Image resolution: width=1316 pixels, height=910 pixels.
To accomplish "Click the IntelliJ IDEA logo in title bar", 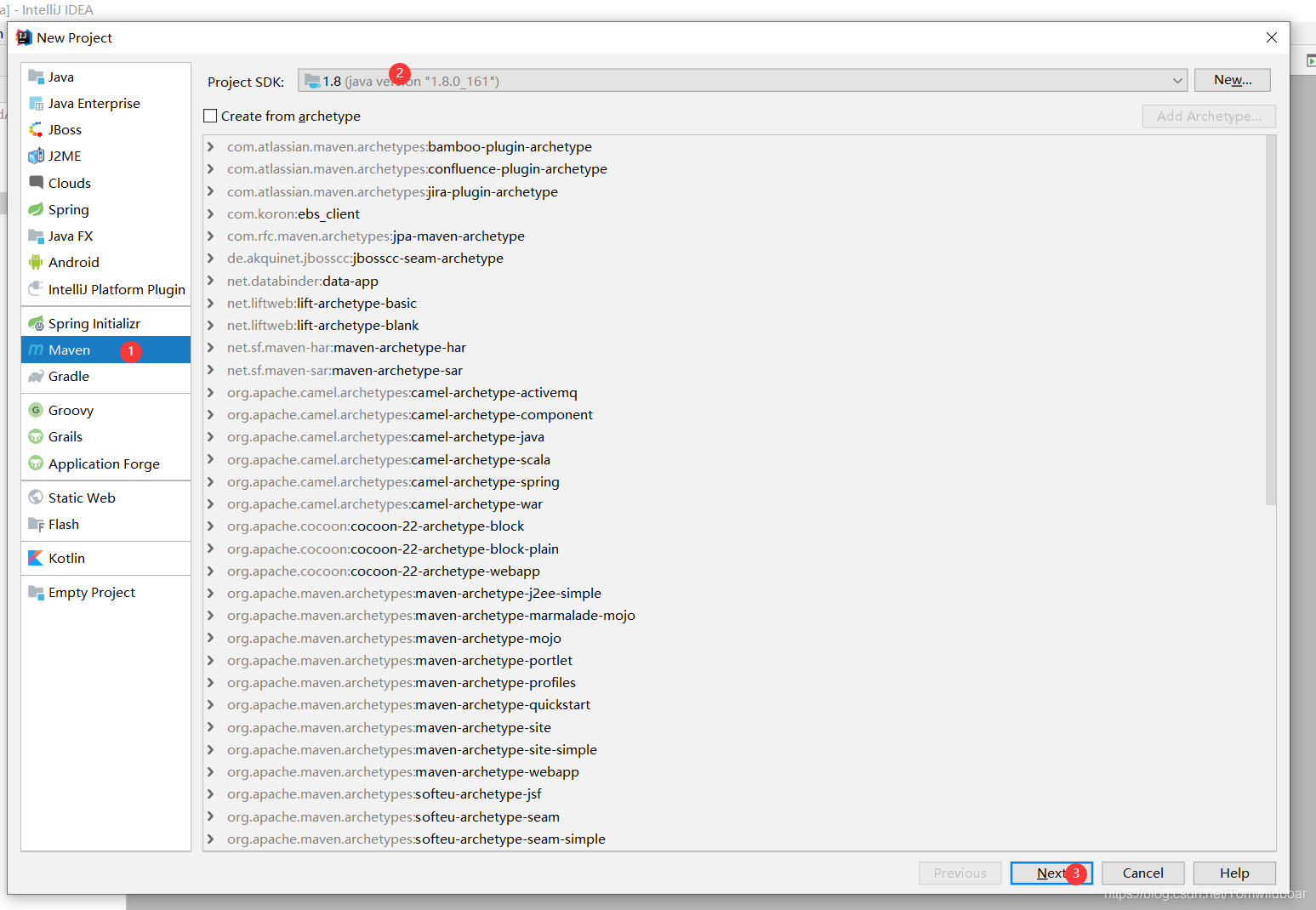I will pos(24,37).
